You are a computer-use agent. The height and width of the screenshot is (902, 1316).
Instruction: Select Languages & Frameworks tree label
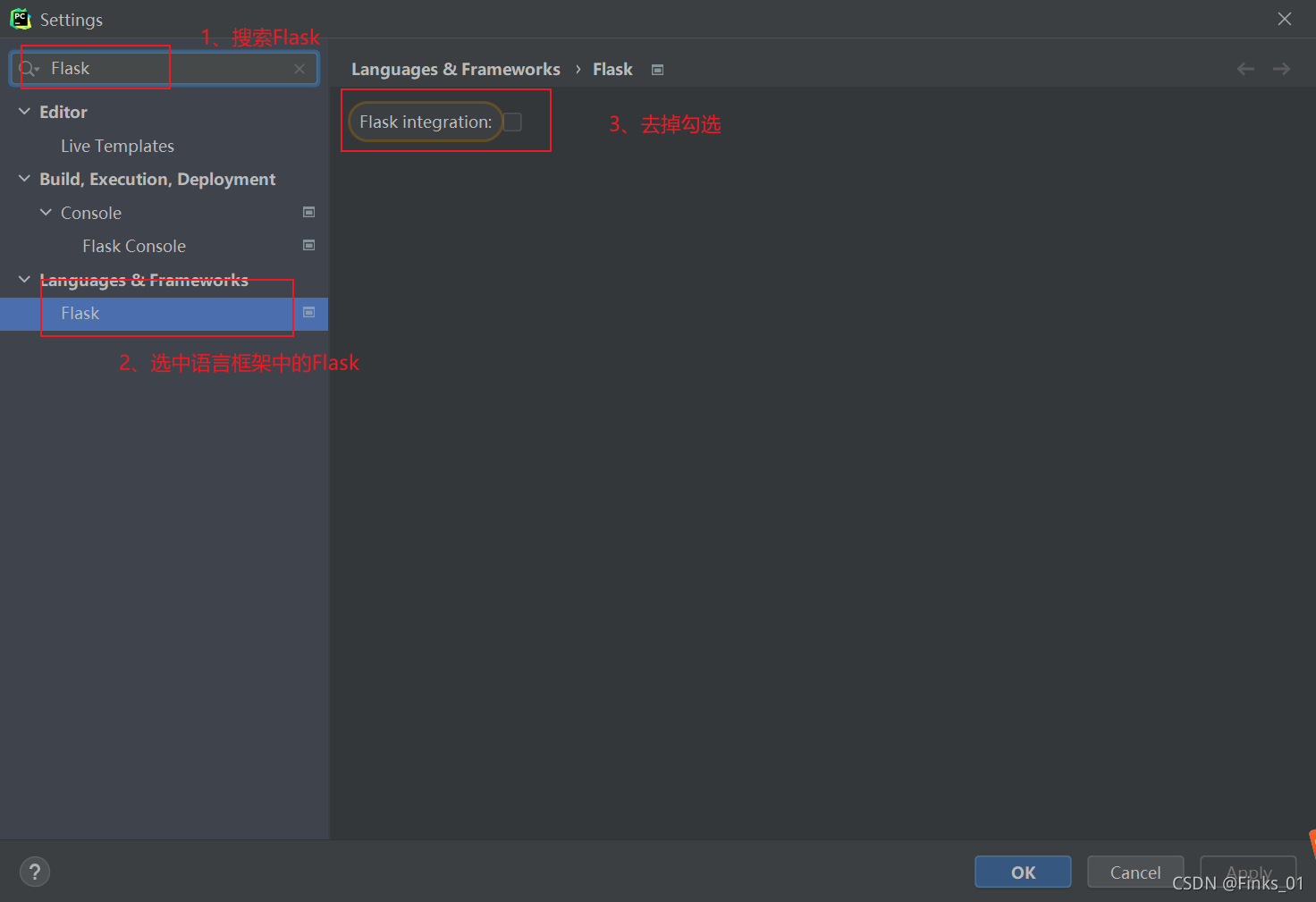pyautogui.click(x=144, y=280)
